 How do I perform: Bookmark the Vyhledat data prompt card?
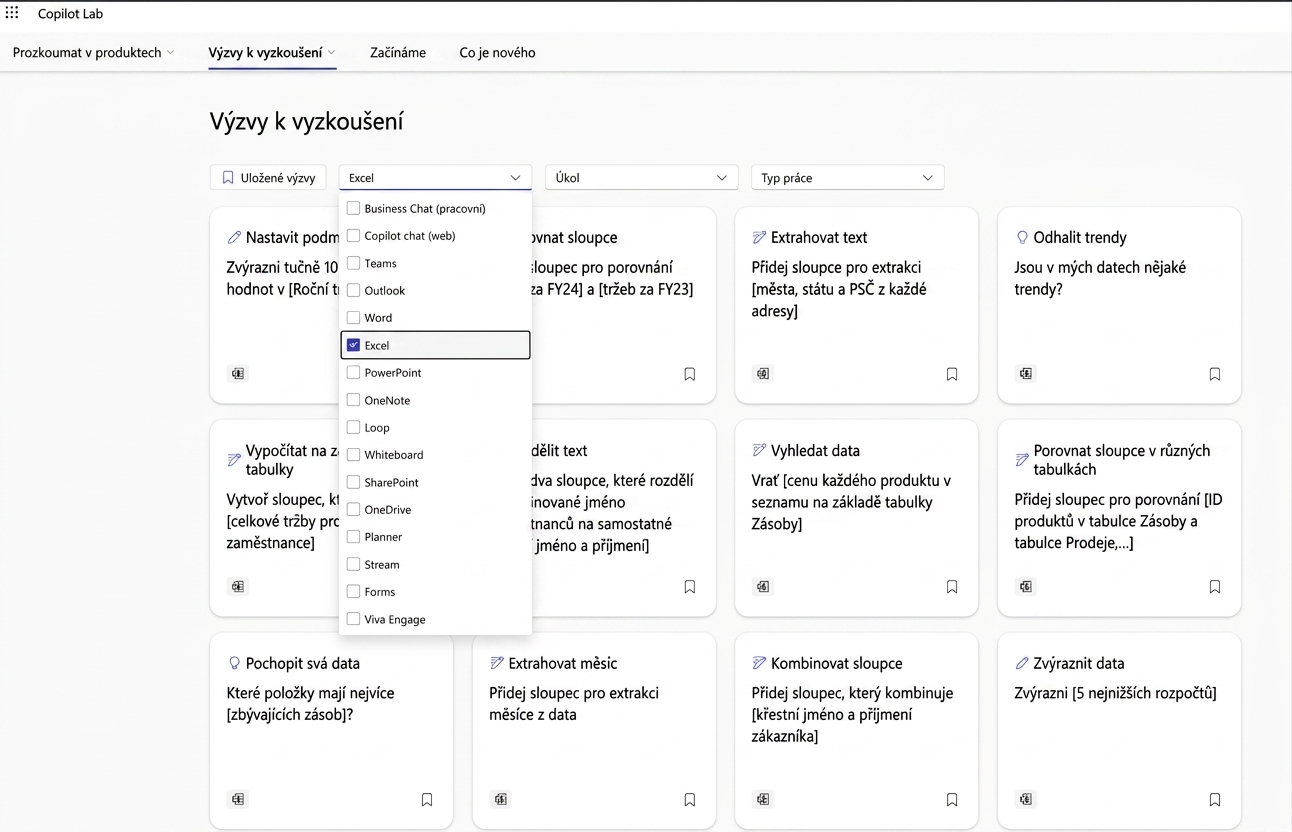[x=952, y=587]
